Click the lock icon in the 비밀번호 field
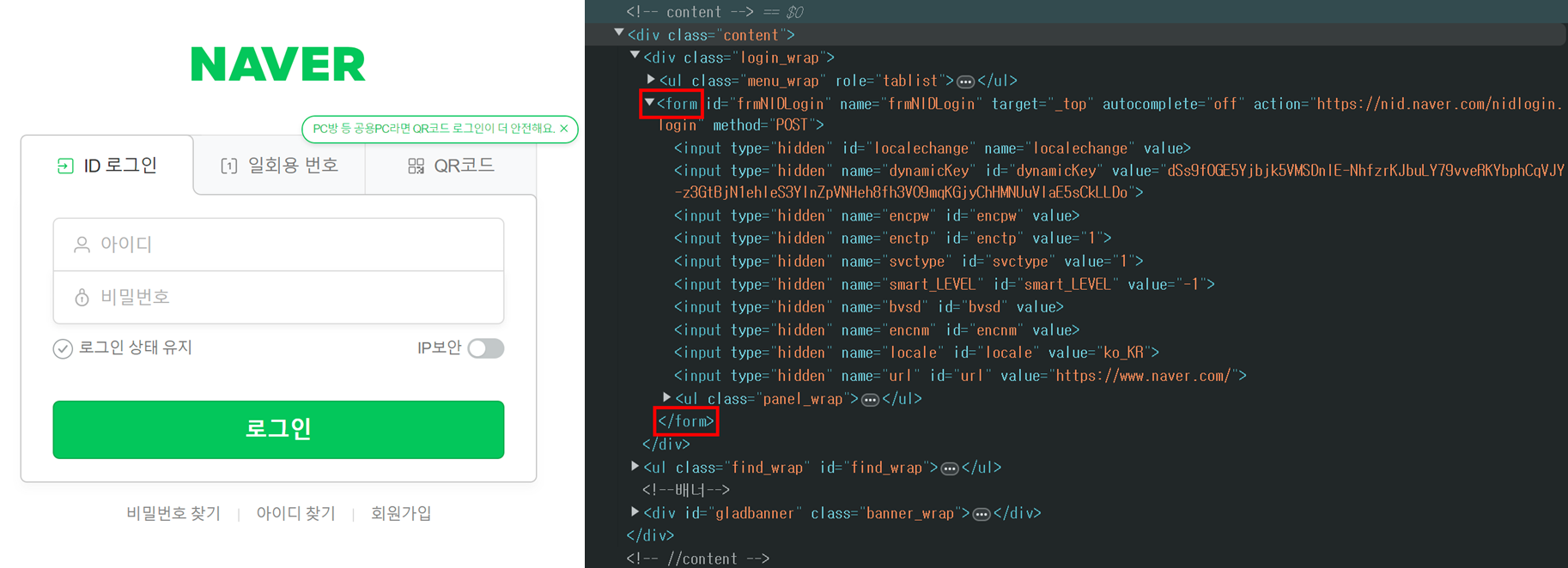1568x568 pixels. (x=82, y=297)
